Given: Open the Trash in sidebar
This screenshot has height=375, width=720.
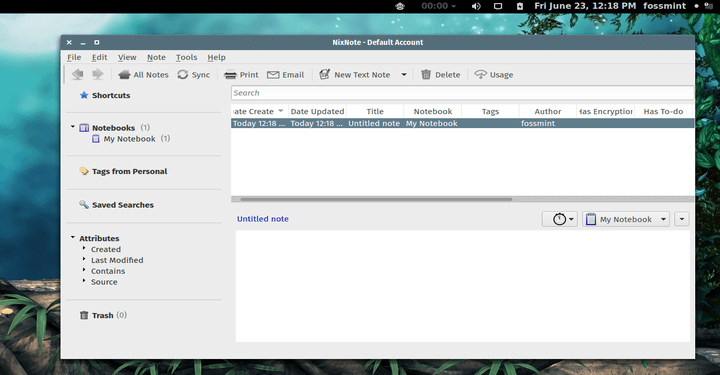Looking at the screenshot, I should (102, 315).
